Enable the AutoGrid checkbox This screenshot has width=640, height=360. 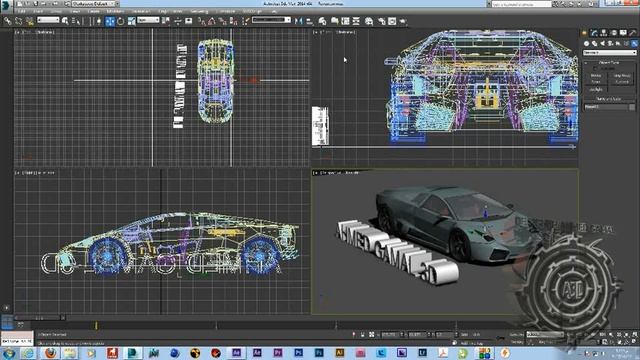pos(594,69)
